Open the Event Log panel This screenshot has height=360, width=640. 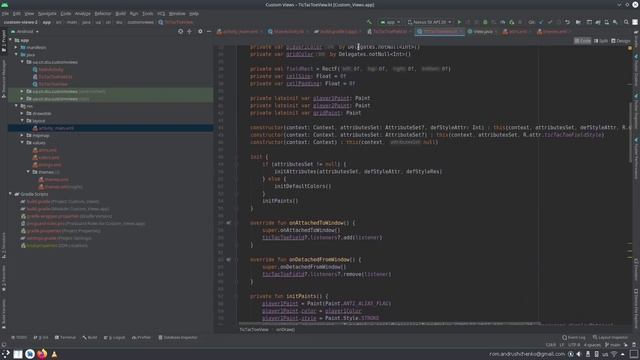tap(574, 338)
